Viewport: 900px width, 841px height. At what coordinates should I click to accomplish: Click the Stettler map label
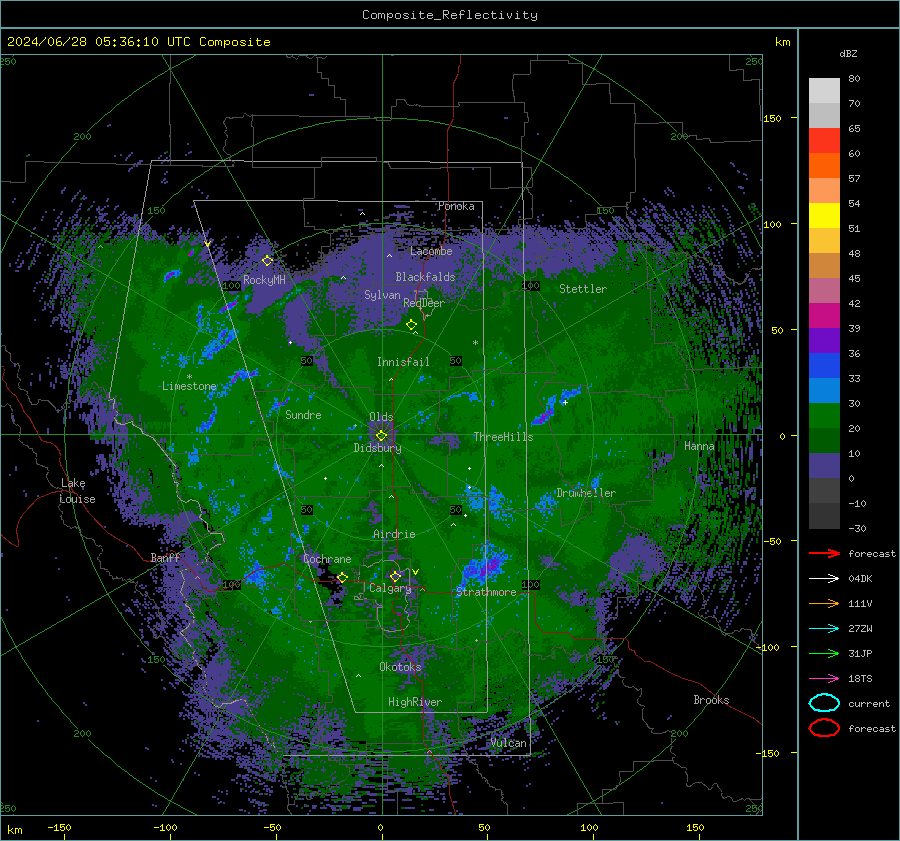pyautogui.click(x=583, y=289)
